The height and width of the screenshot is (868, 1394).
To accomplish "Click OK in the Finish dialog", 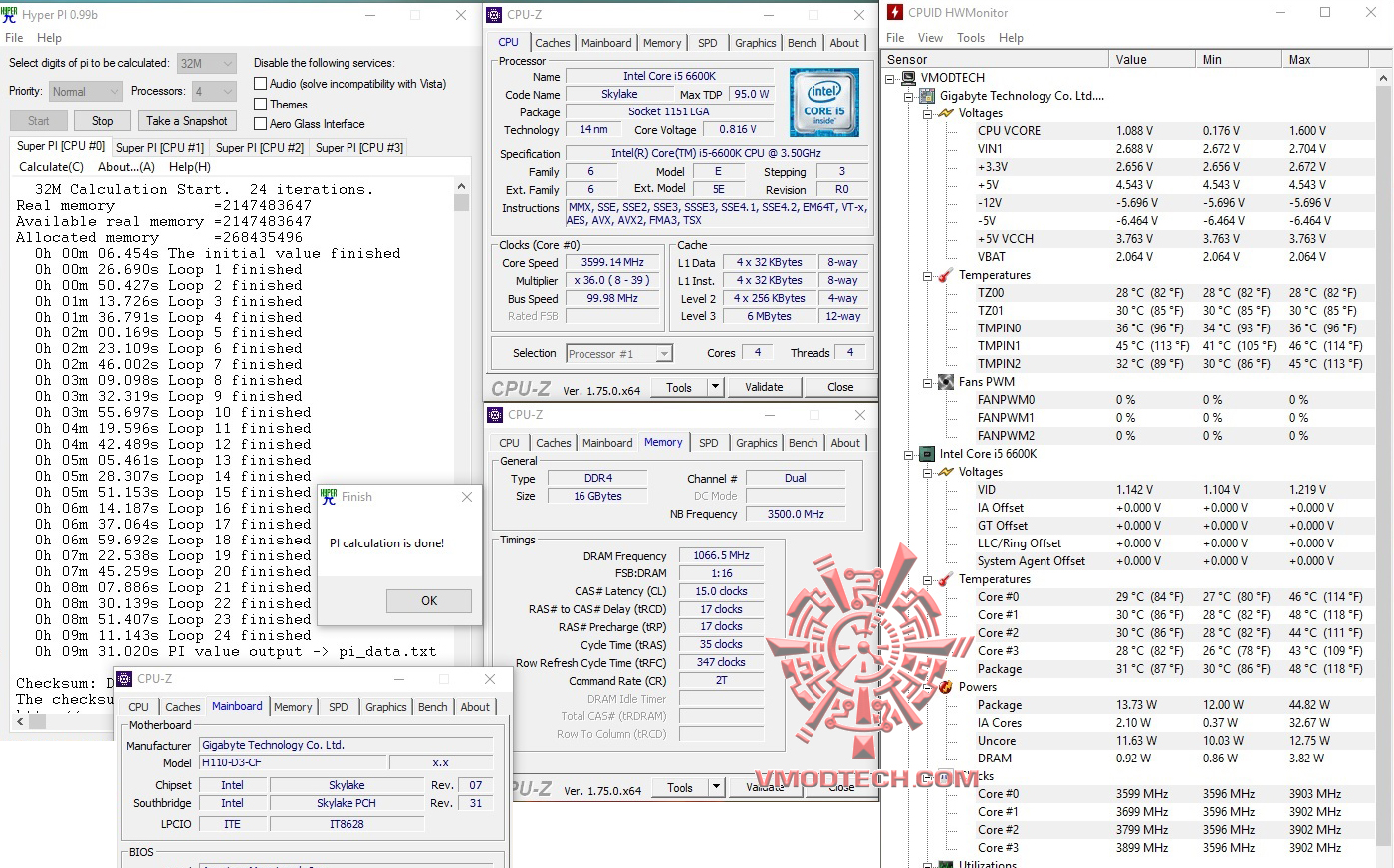I will point(429,601).
